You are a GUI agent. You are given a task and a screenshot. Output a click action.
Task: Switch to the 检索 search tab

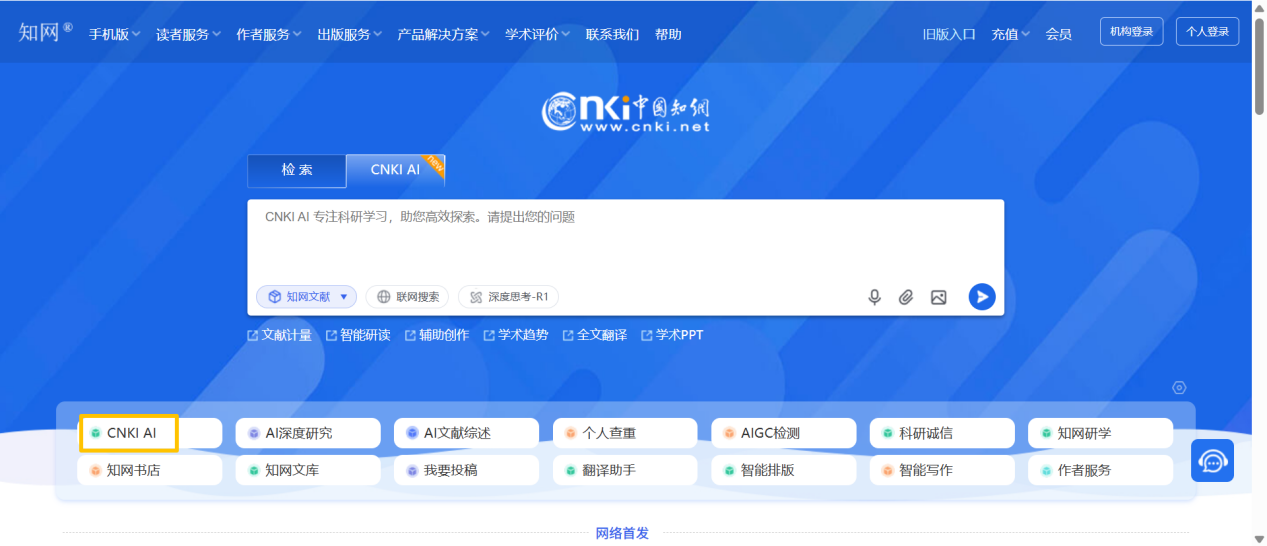297,170
